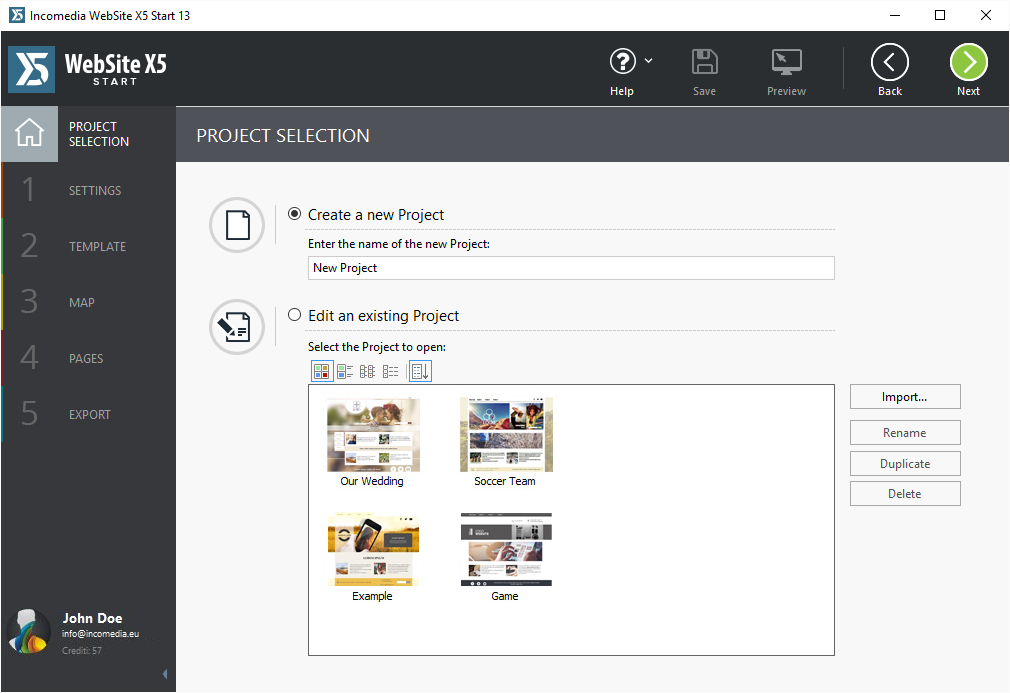Proceed with the Next arrow button
The image size is (1010, 693).
point(967,62)
